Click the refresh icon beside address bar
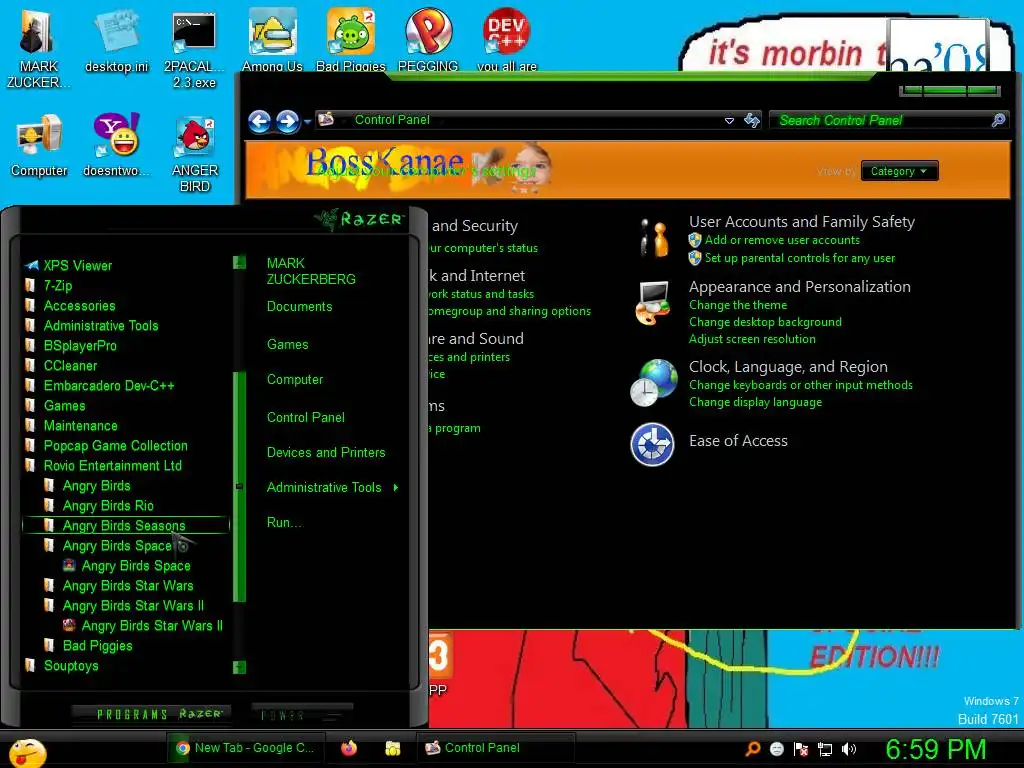Screen dimensions: 1024x768 752,120
